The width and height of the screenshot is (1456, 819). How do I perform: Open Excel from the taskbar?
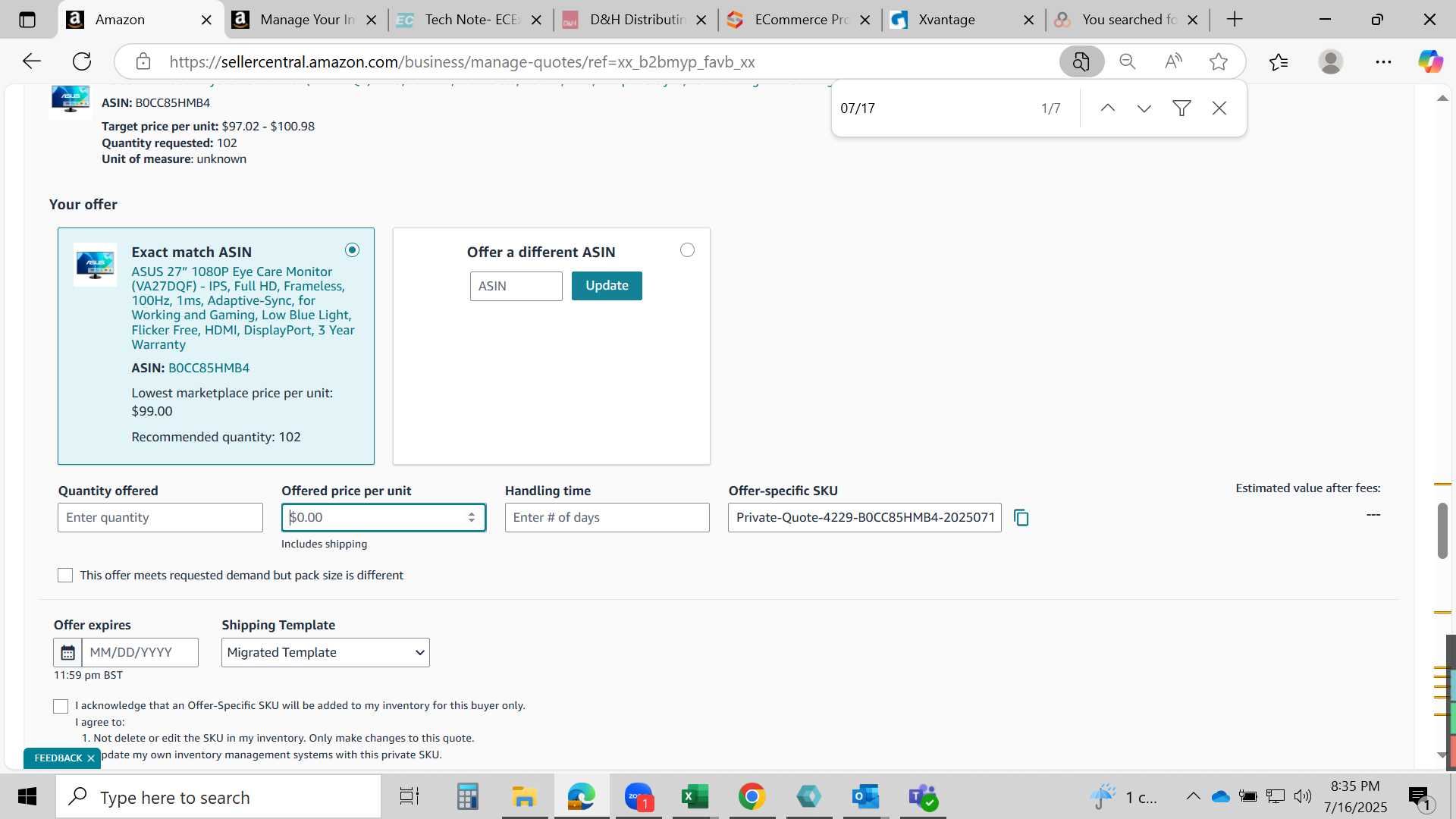pos(695,797)
